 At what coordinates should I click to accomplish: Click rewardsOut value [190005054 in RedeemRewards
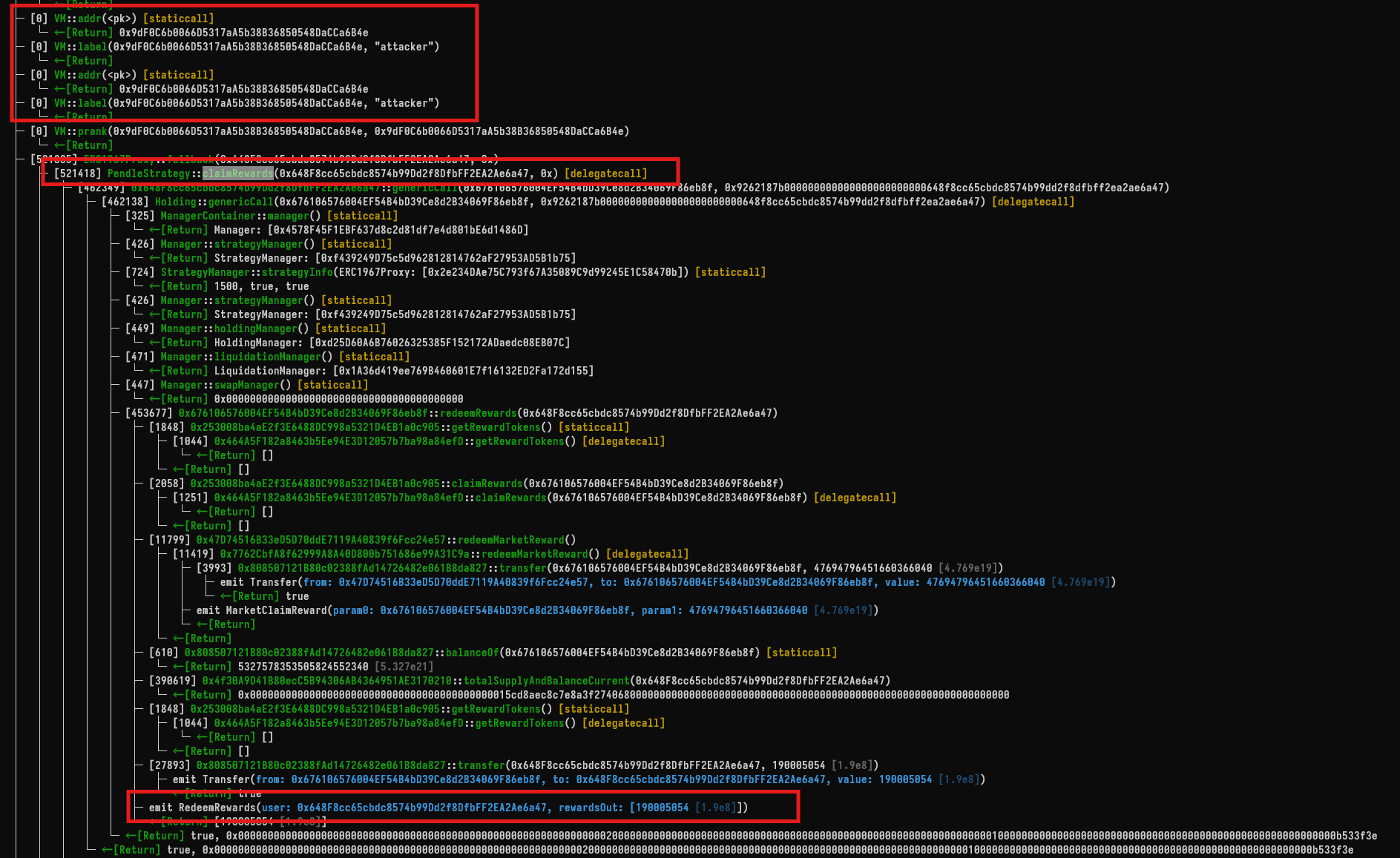tap(659, 808)
